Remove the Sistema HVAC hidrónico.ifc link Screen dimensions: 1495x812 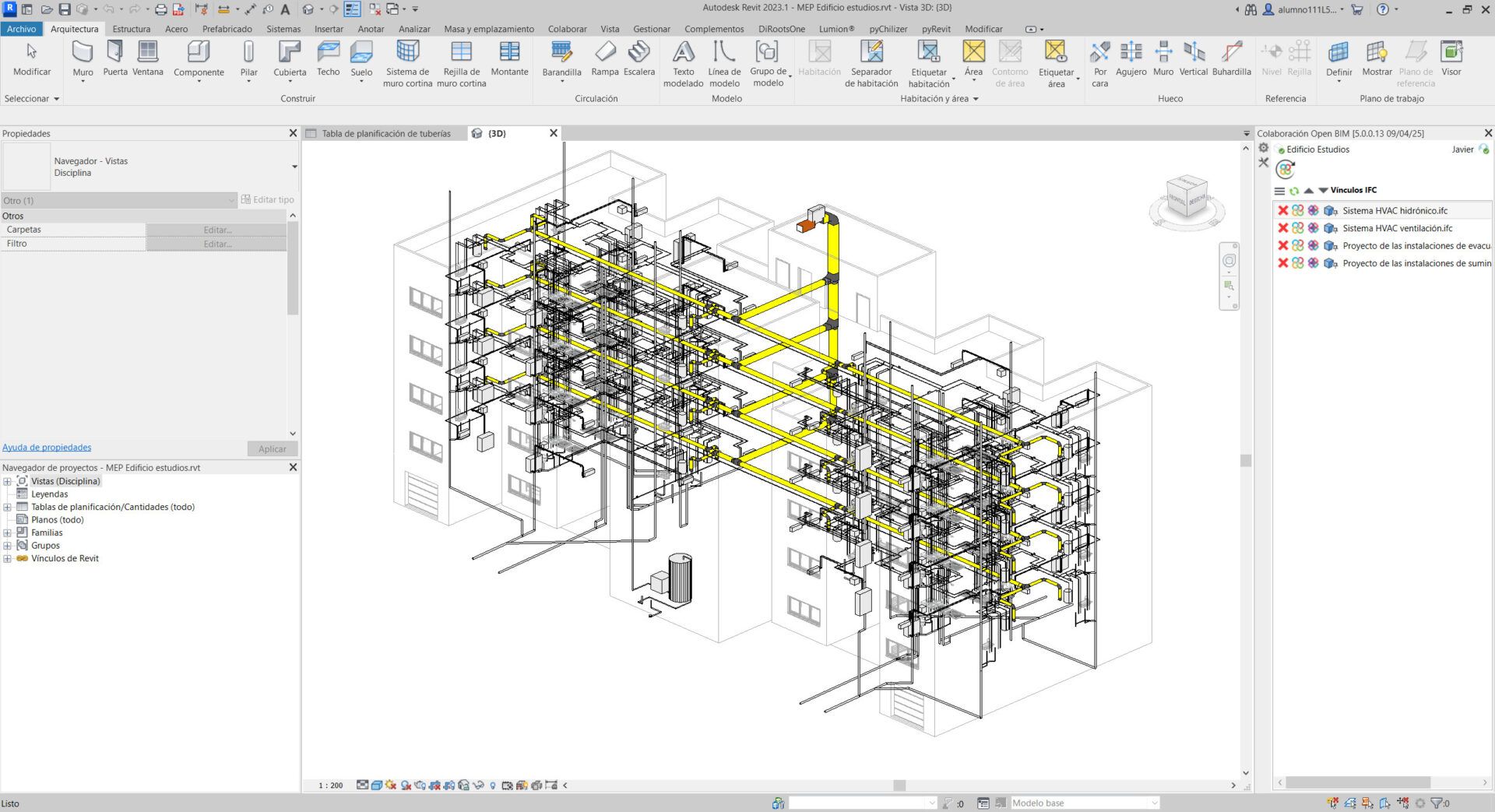point(1282,210)
